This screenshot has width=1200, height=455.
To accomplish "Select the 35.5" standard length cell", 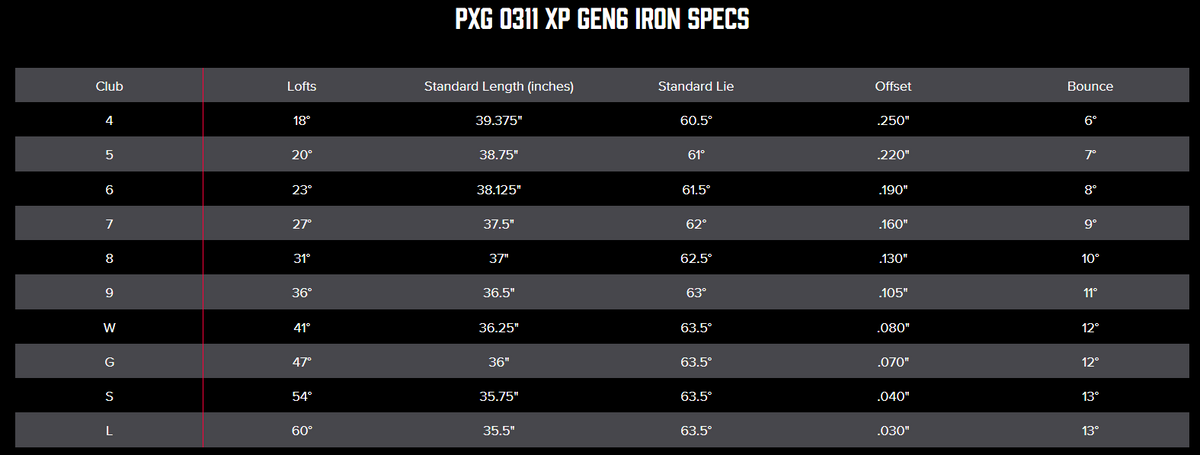I will click(499, 430).
